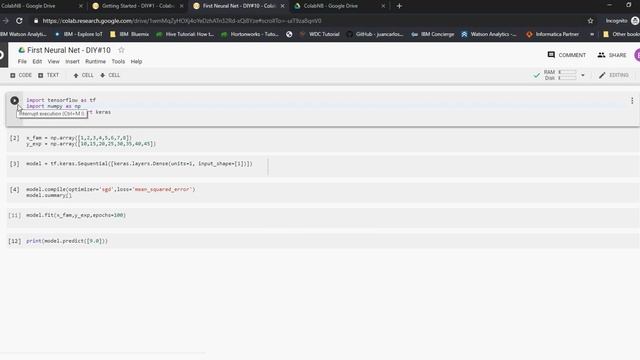The height and width of the screenshot is (360, 640).
Task: Switch to the Getting Started - DIY#1 tab
Action: (x=137, y=6)
